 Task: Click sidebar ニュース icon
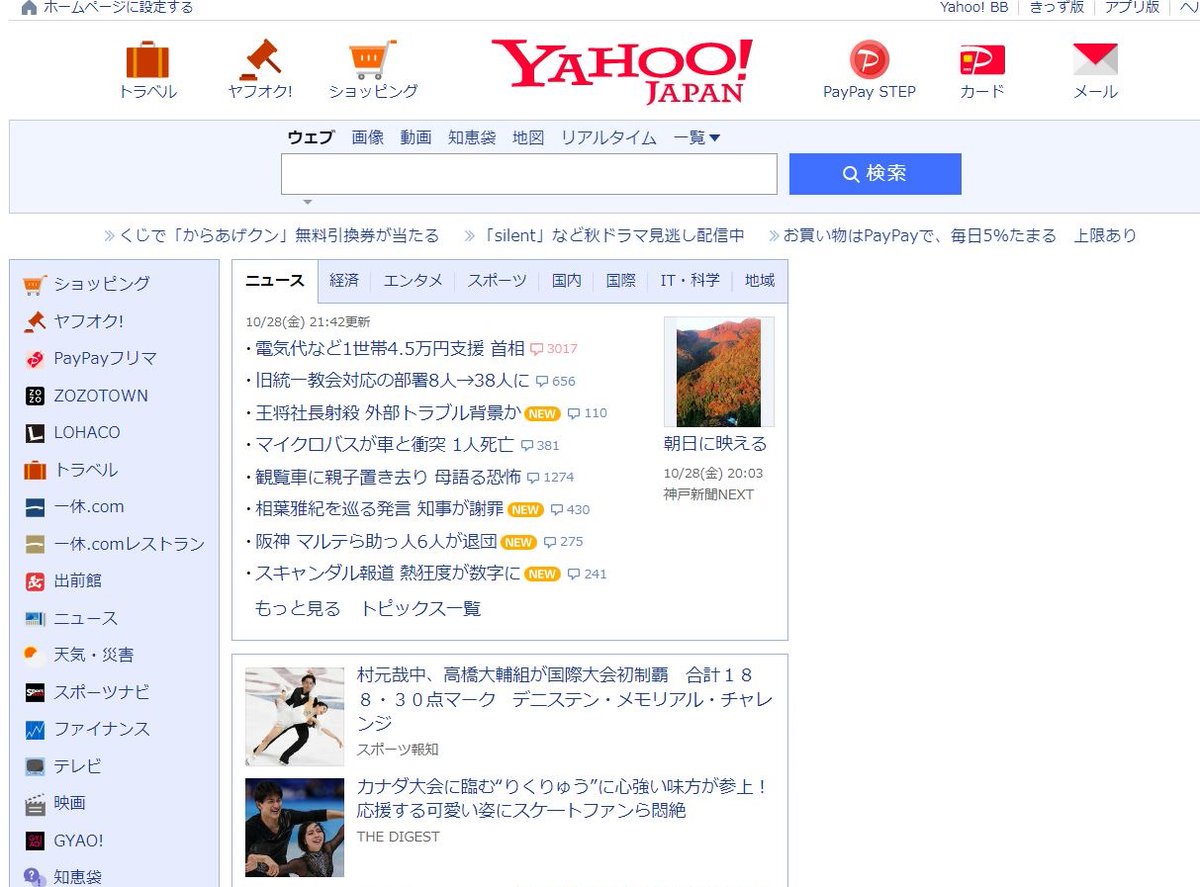35,618
